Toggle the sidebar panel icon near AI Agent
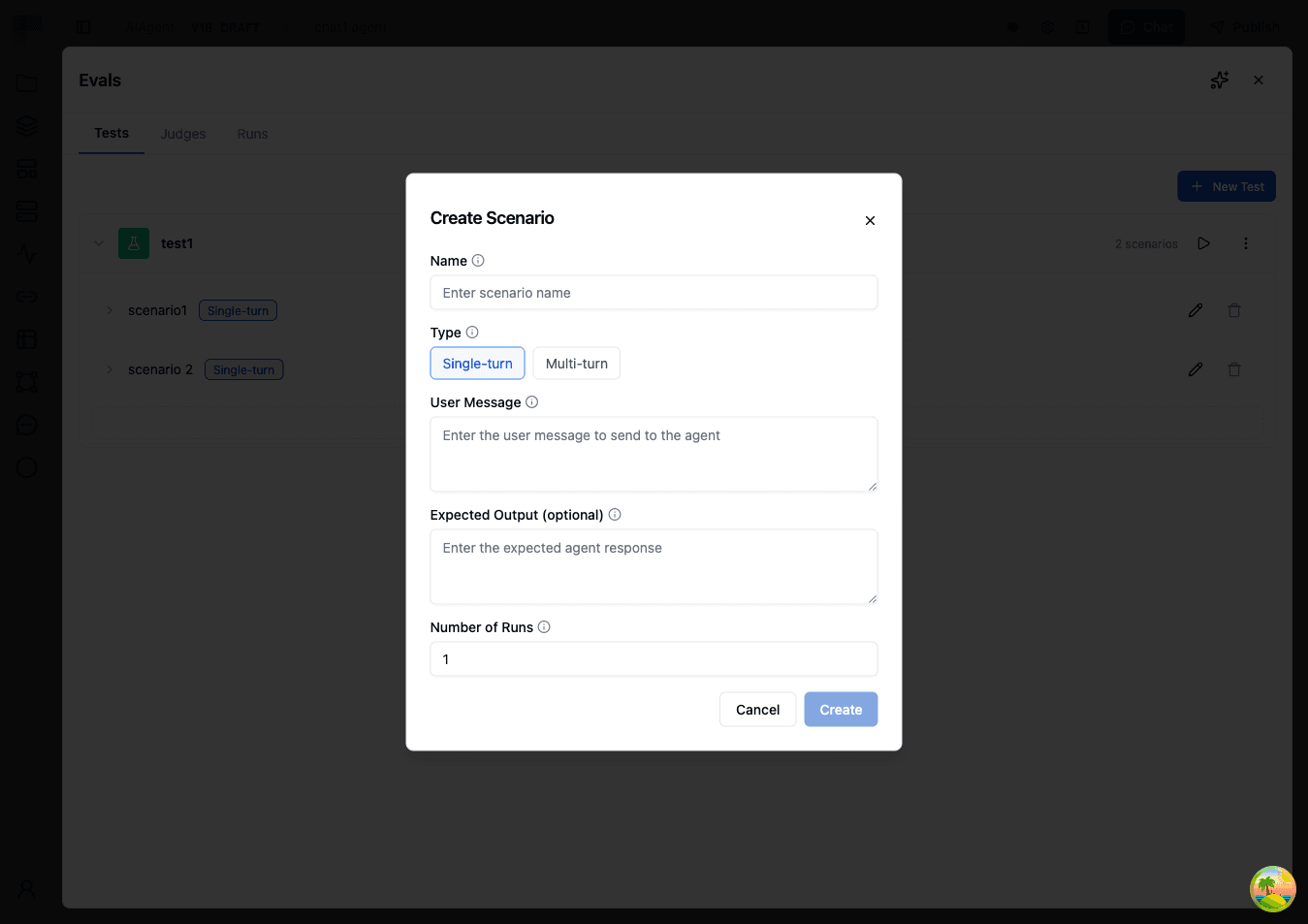The height and width of the screenshot is (924, 1308). tap(84, 26)
